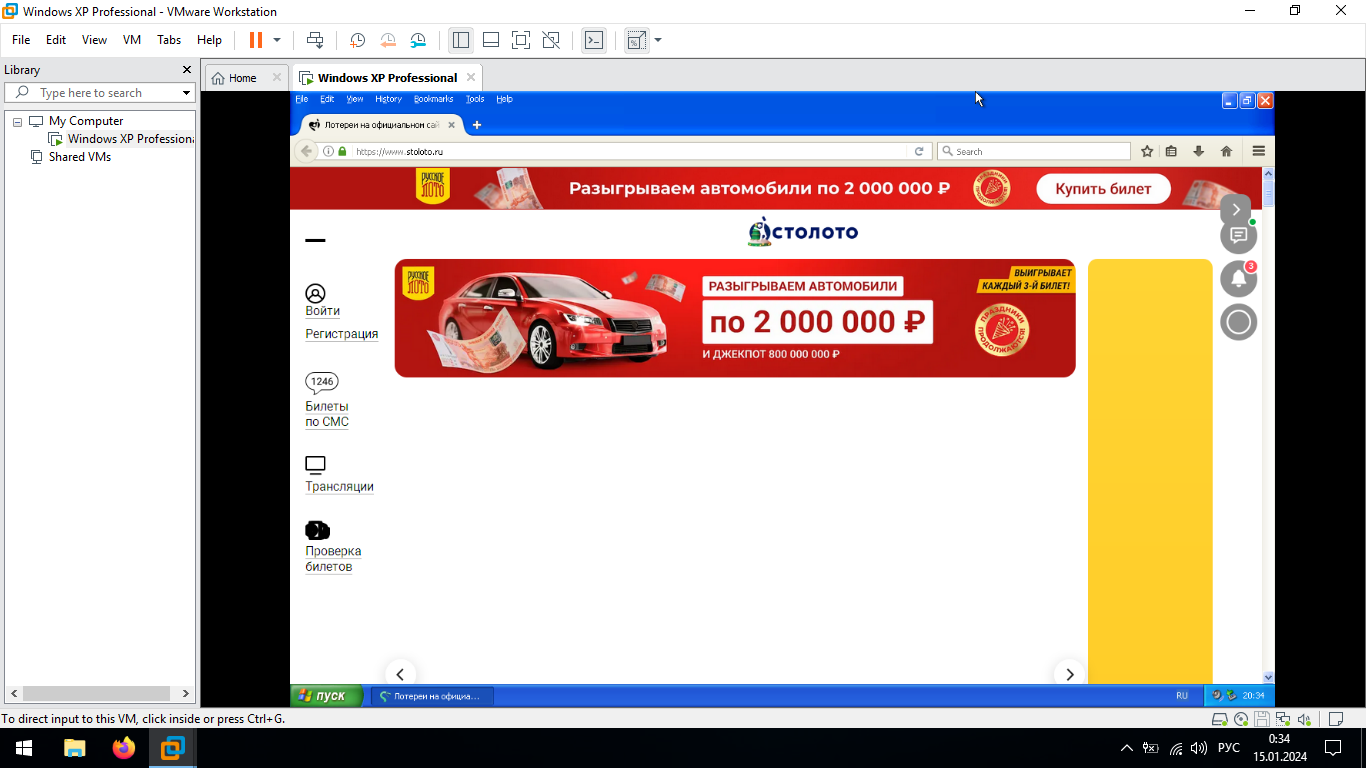Open Firefox Tools menu in the VM
The width and height of the screenshot is (1366, 768).
475,99
